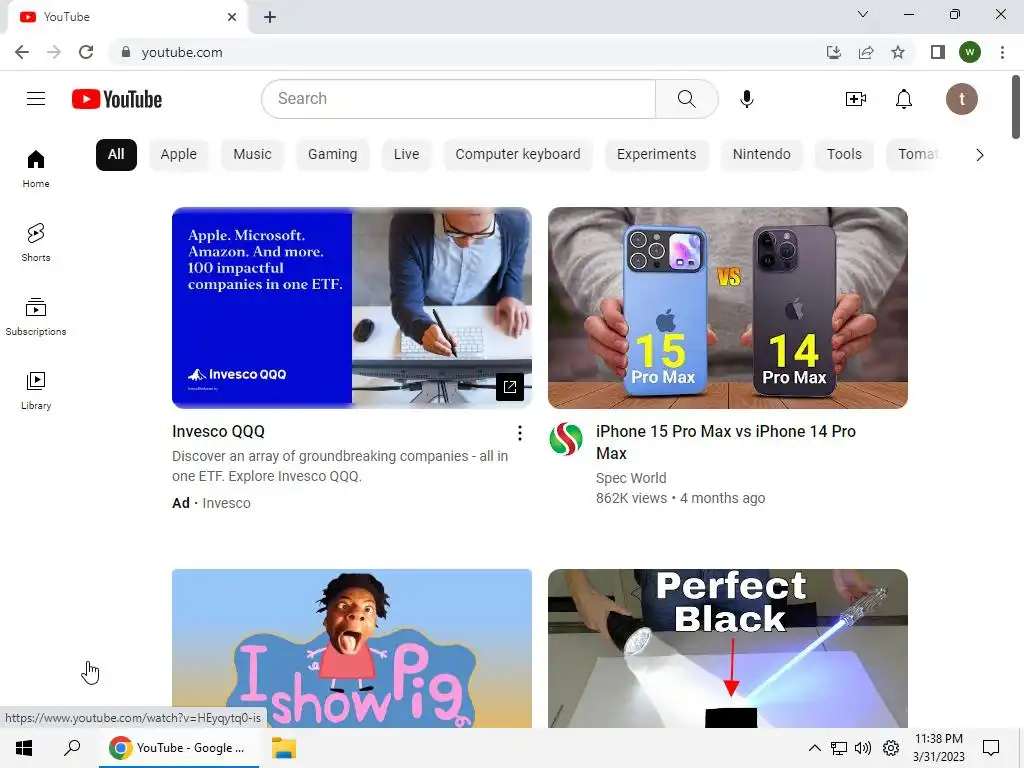Click in the YouTube search field

(458, 99)
